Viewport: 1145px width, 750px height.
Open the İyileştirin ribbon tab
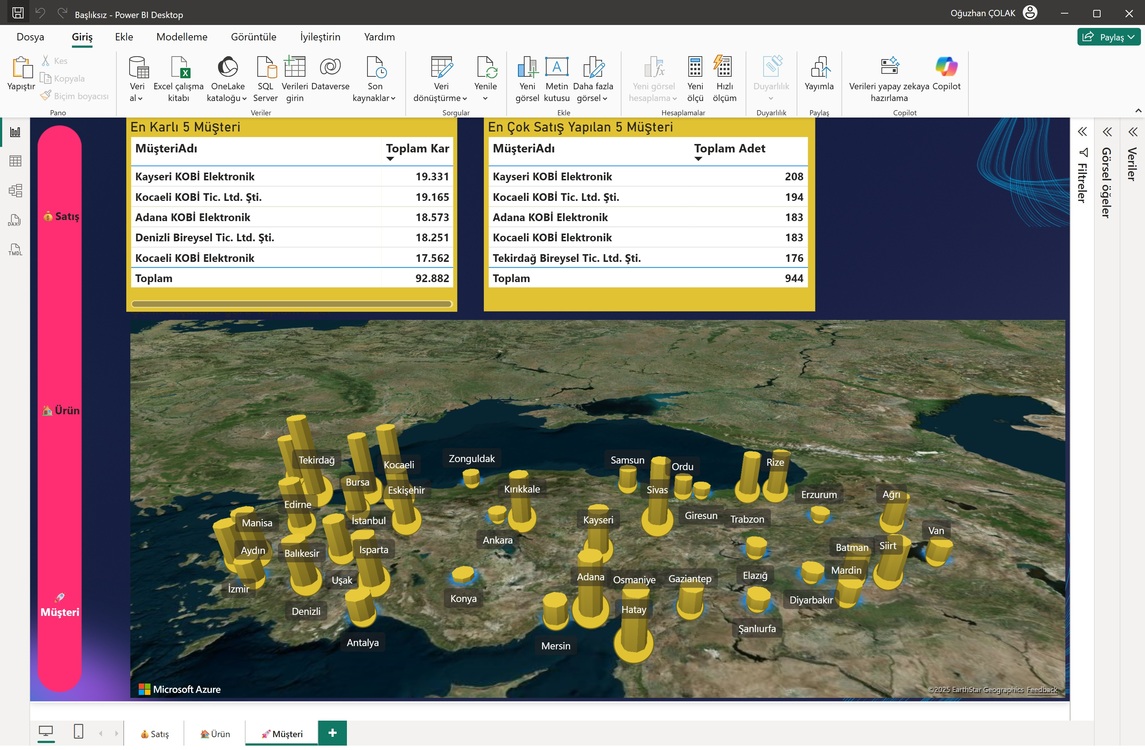[x=320, y=37]
